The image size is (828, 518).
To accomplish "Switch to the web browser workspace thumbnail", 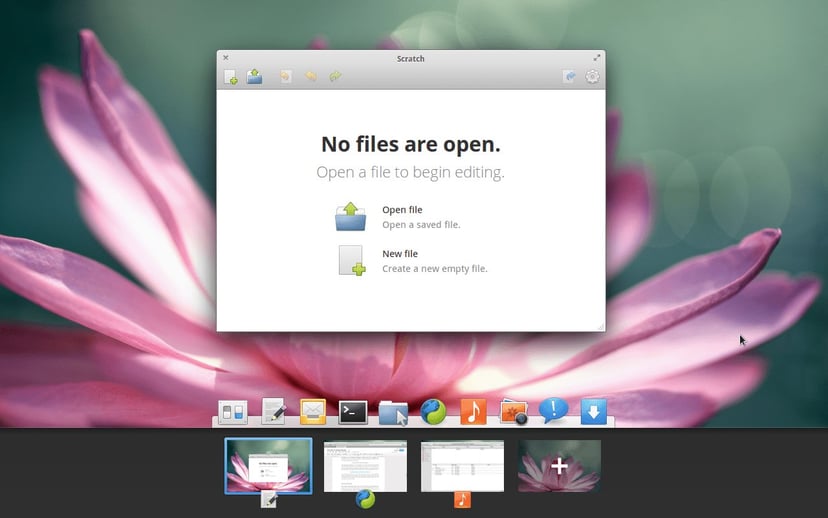I will point(365,466).
